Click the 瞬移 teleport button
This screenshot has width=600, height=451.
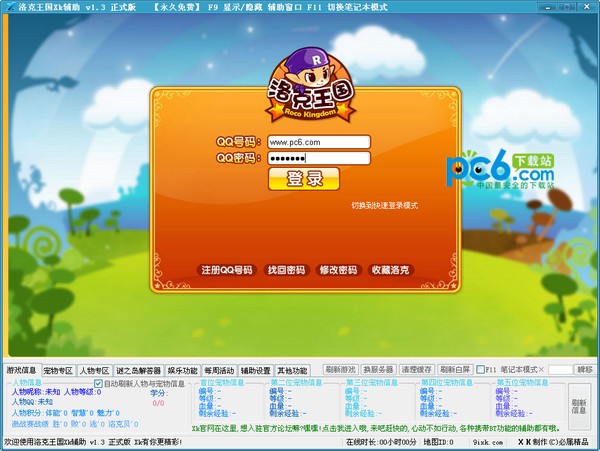click(585, 370)
